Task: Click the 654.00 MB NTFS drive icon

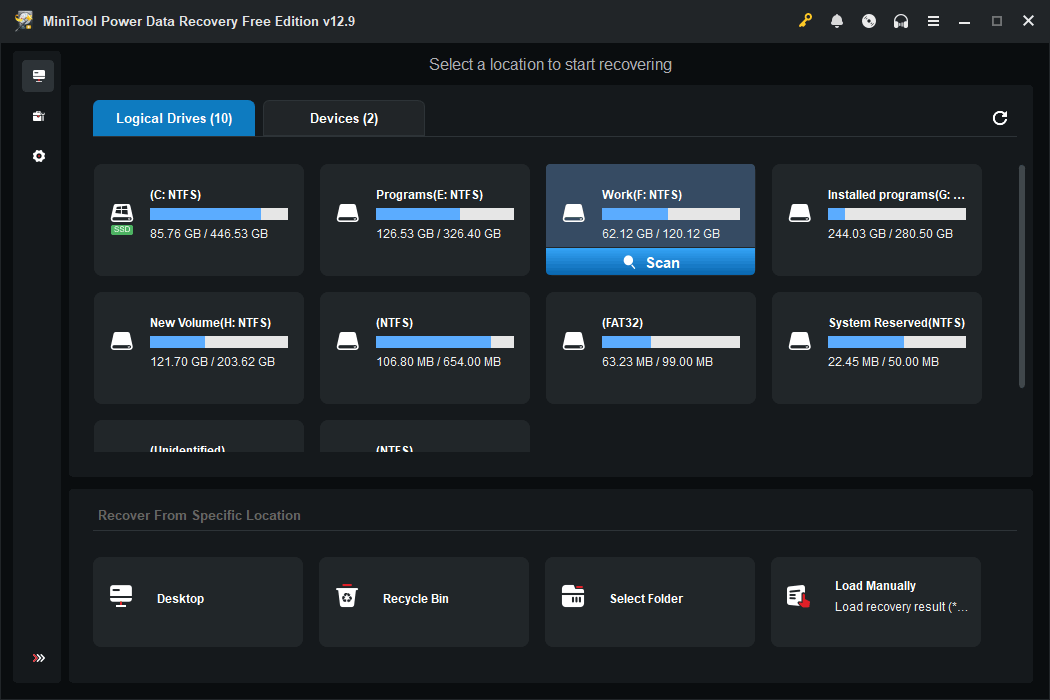Action: pos(348,342)
